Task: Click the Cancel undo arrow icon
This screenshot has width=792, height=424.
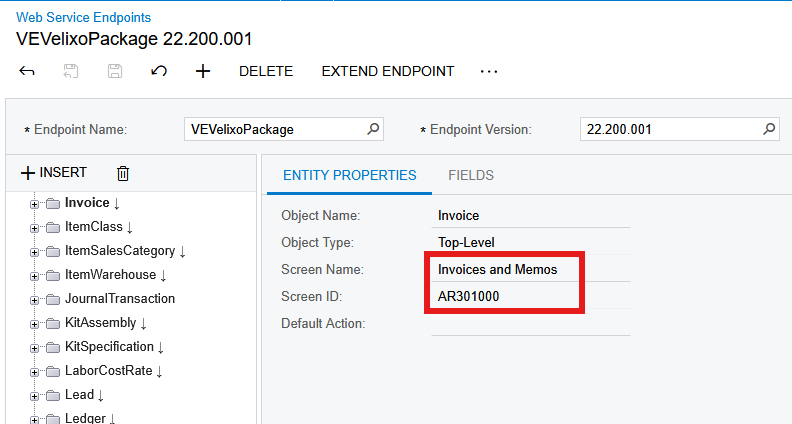Action: click(x=159, y=71)
